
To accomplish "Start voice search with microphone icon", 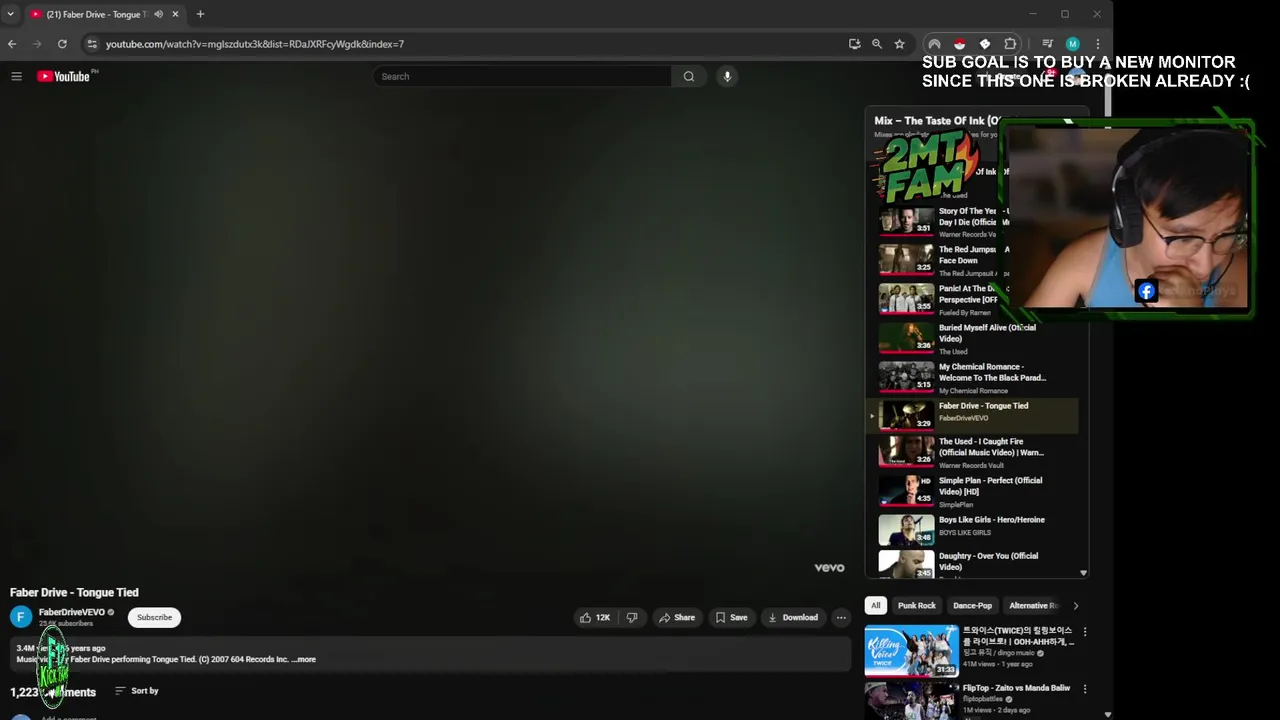I will click(x=727, y=76).
